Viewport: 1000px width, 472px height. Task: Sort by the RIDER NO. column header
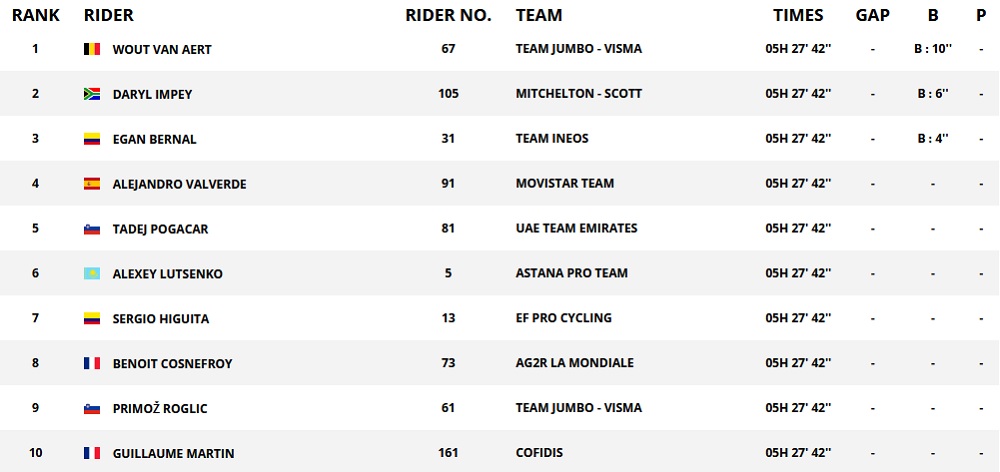pyautogui.click(x=448, y=16)
